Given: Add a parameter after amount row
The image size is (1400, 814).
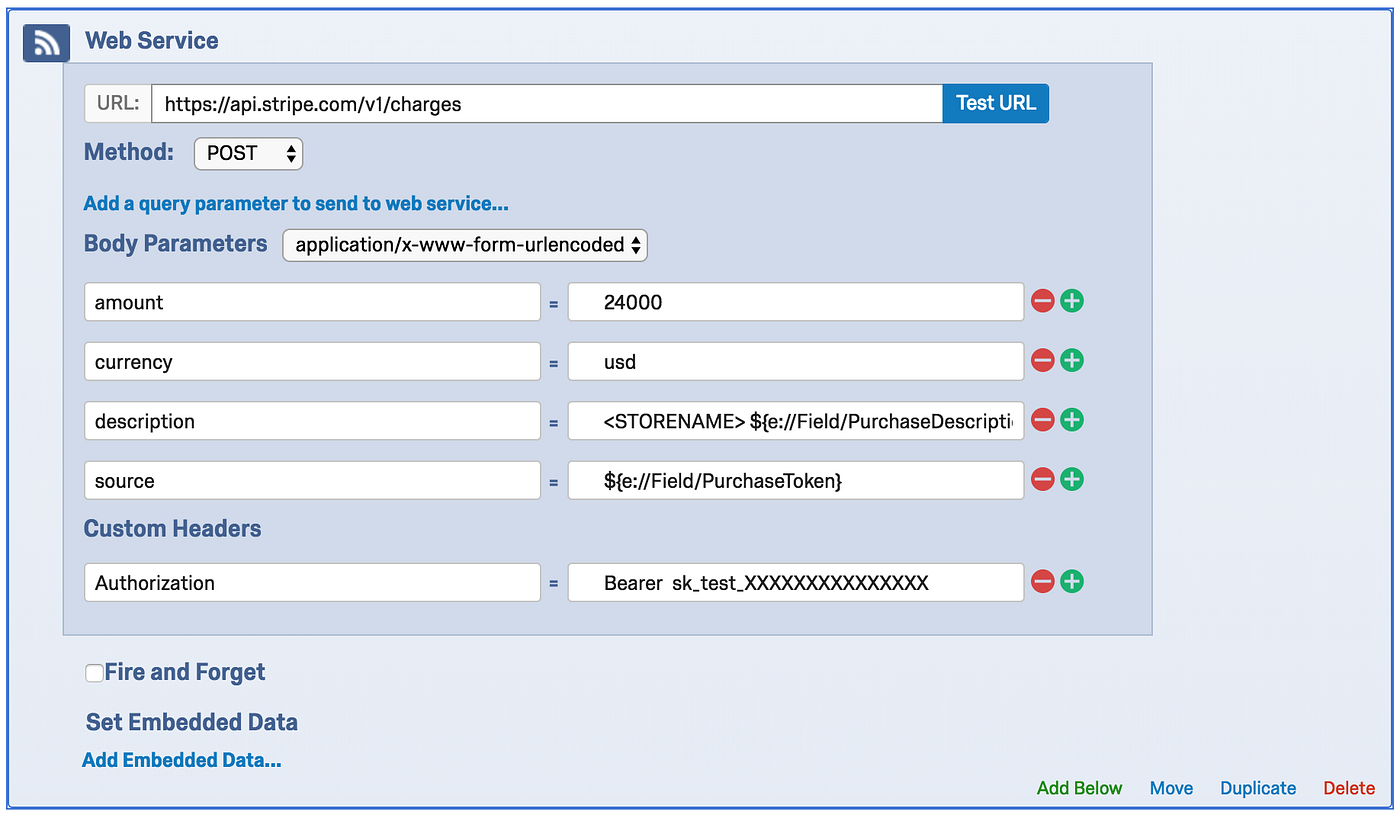Looking at the screenshot, I should click(1072, 301).
